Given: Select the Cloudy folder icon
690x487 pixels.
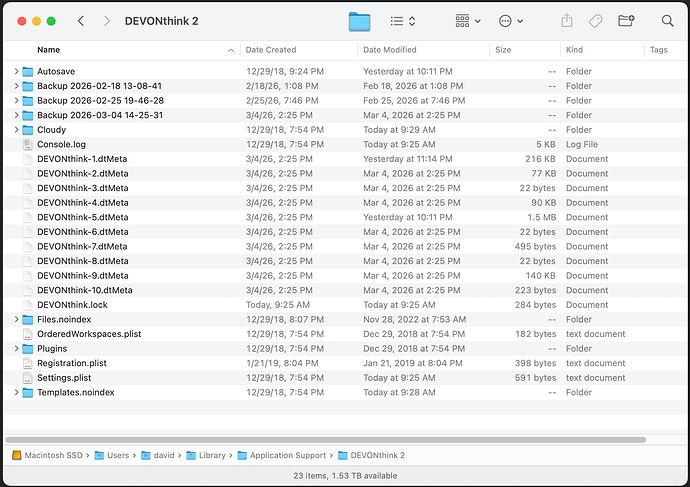Looking at the screenshot, I should point(28,130).
